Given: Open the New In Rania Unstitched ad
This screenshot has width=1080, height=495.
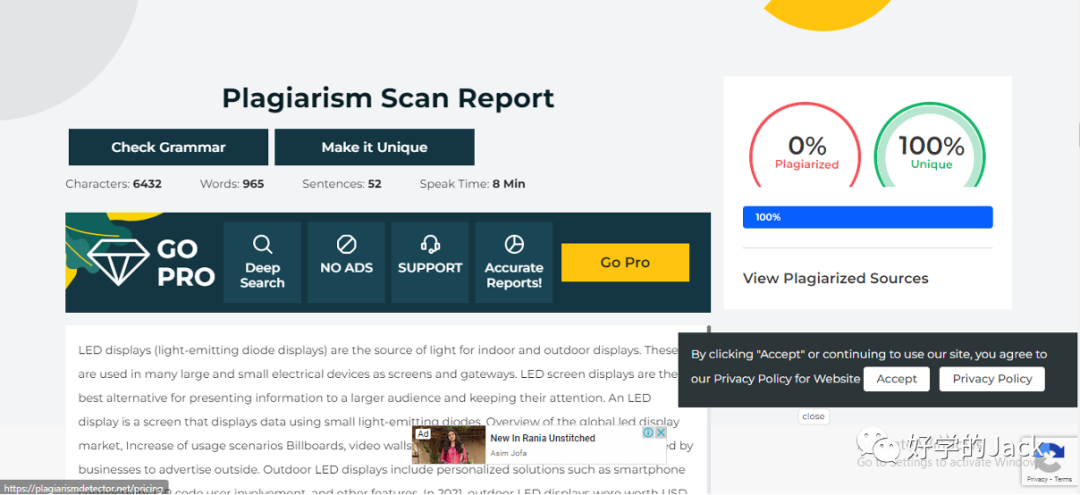Looking at the screenshot, I should (x=539, y=445).
